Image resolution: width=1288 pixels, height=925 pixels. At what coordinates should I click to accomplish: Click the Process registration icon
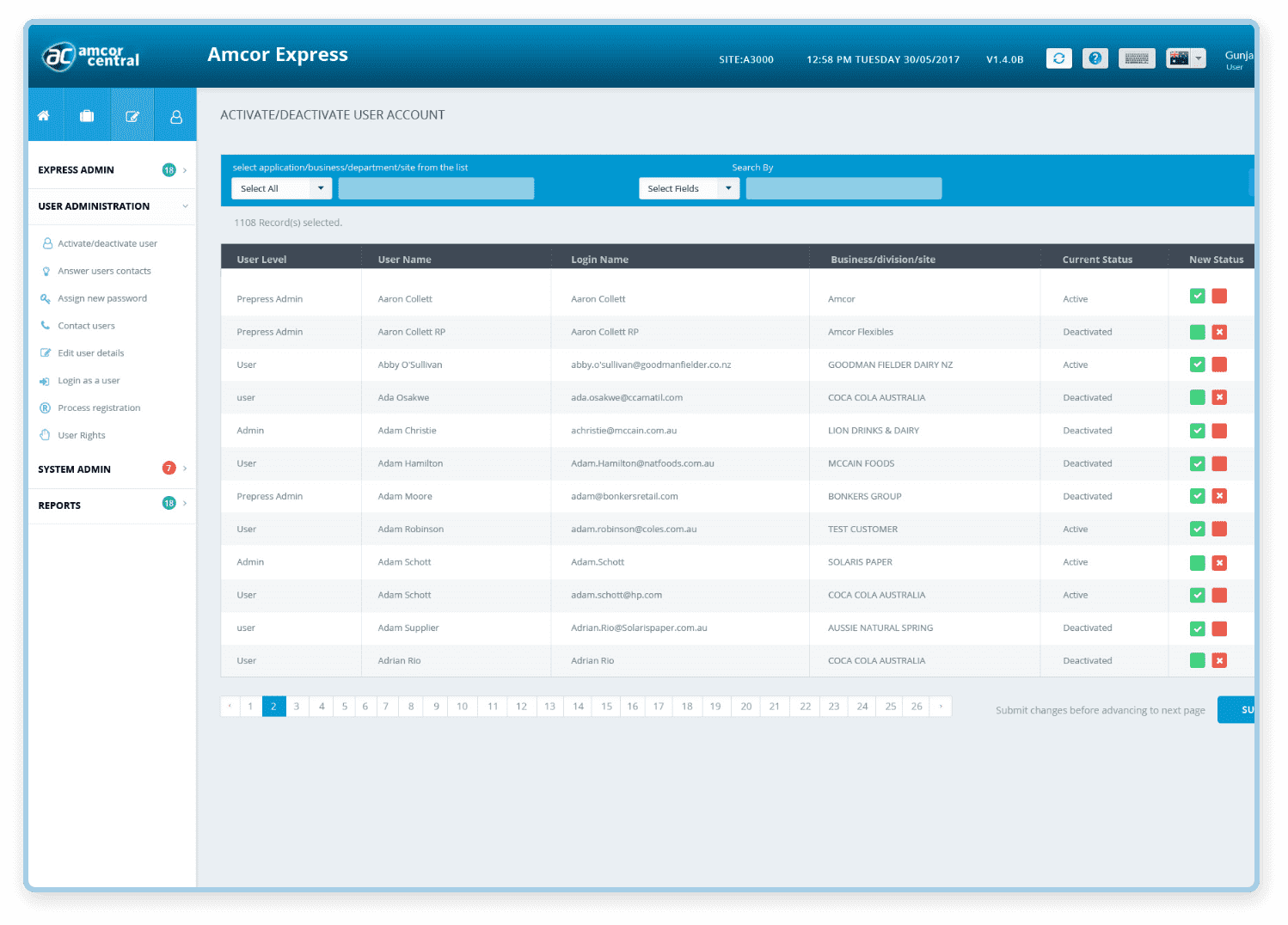(x=46, y=408)
